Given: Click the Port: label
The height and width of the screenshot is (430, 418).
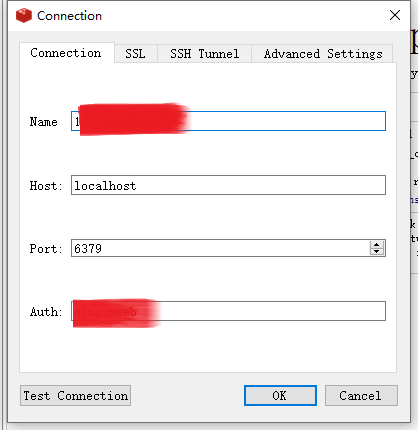Looking at the screenshot, I should tap(46, 249).
